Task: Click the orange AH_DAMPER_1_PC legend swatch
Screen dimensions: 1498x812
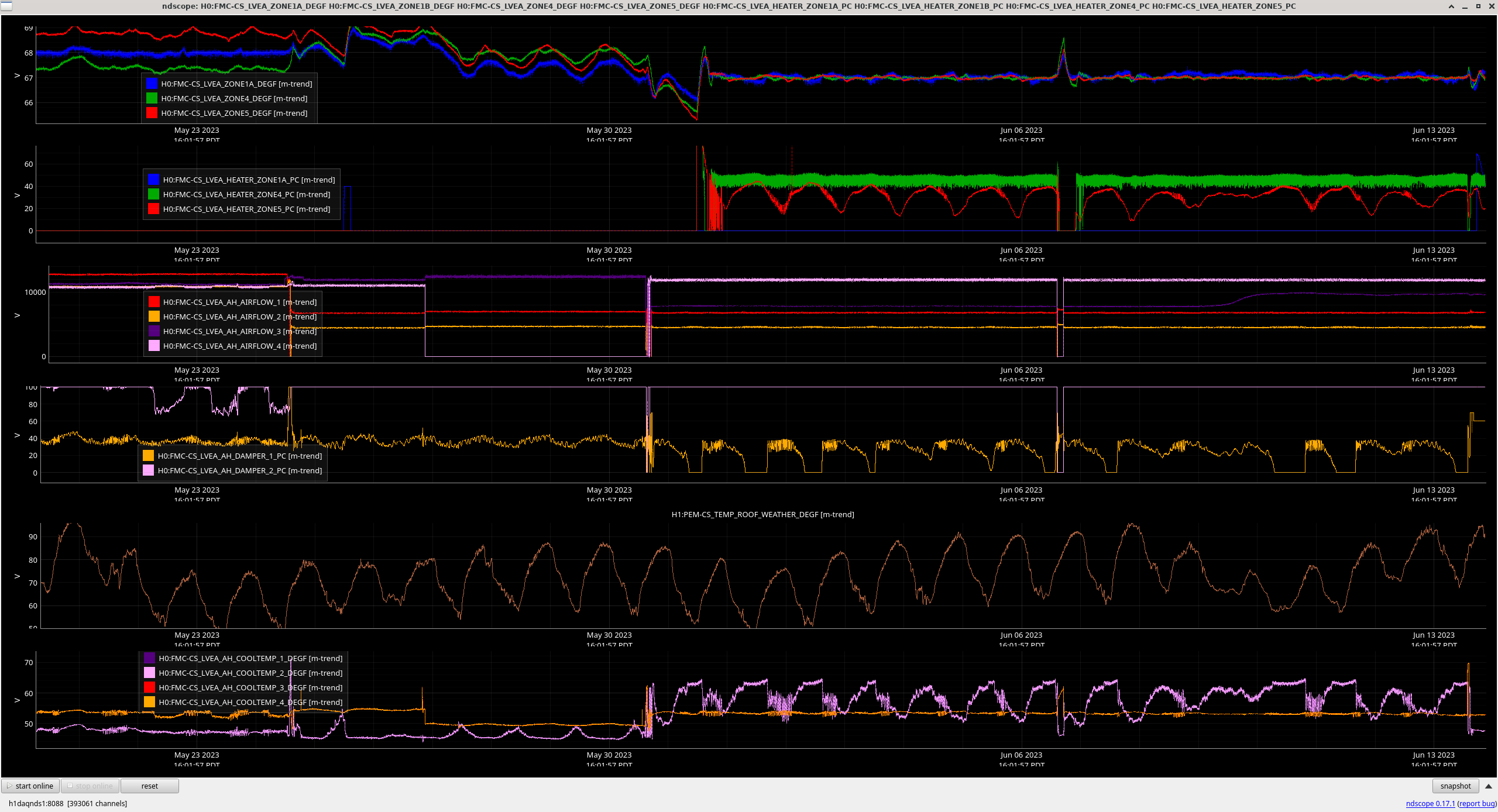Action: tap(148, 456)
